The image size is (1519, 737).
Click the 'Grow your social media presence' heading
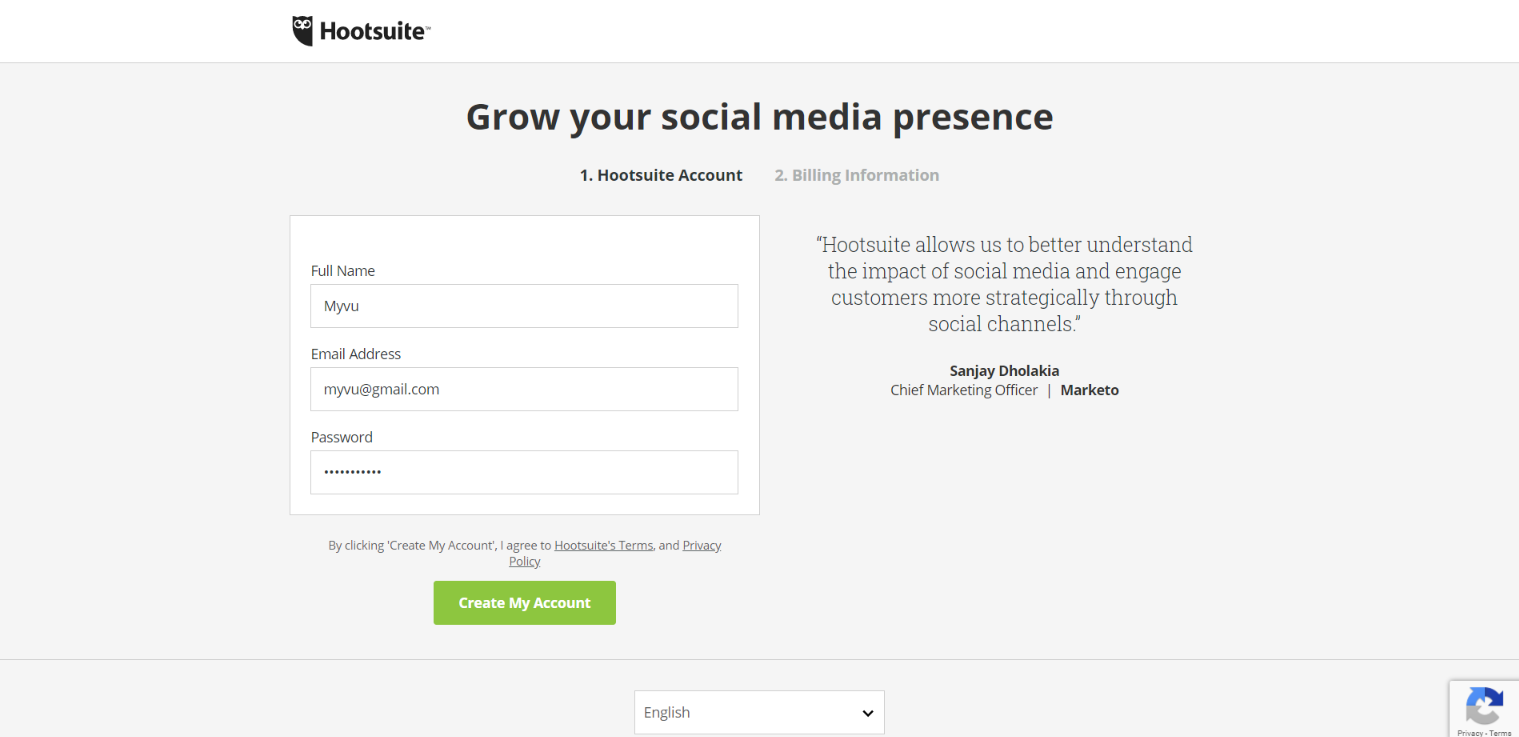[x=759, y=117]
